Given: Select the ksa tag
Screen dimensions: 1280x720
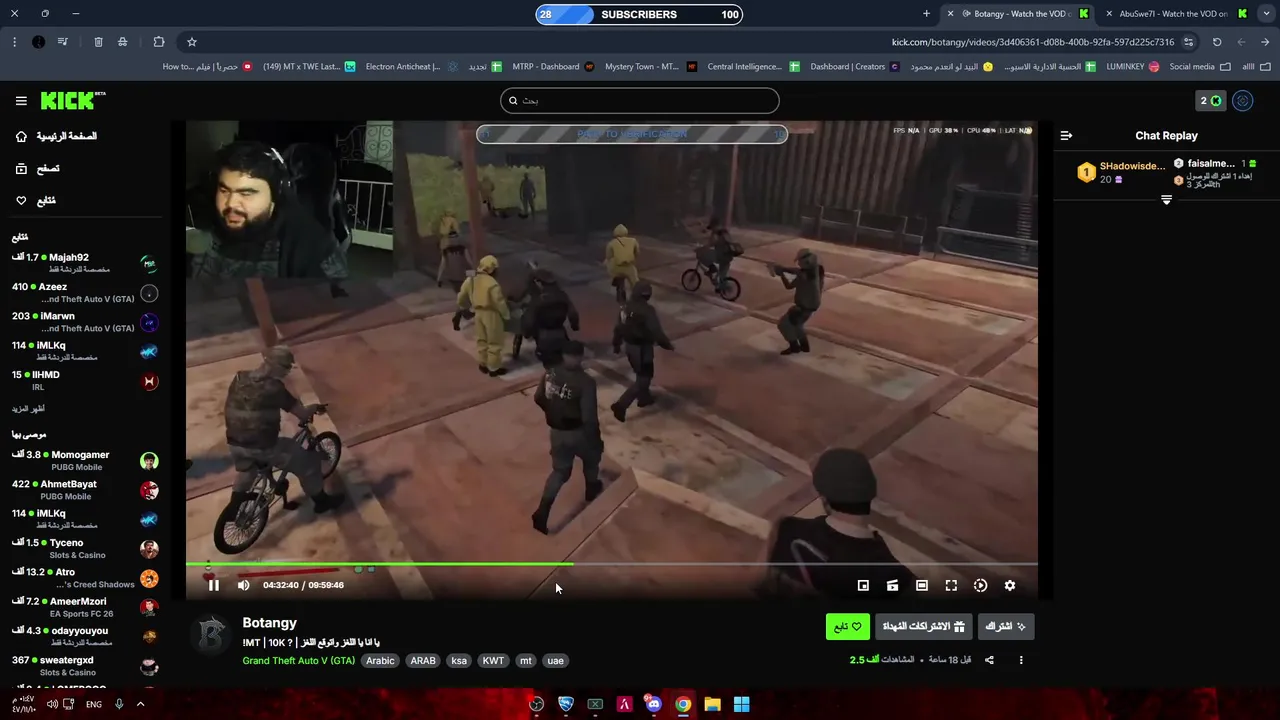Looking at the screenshot, I should click(459, 661).
